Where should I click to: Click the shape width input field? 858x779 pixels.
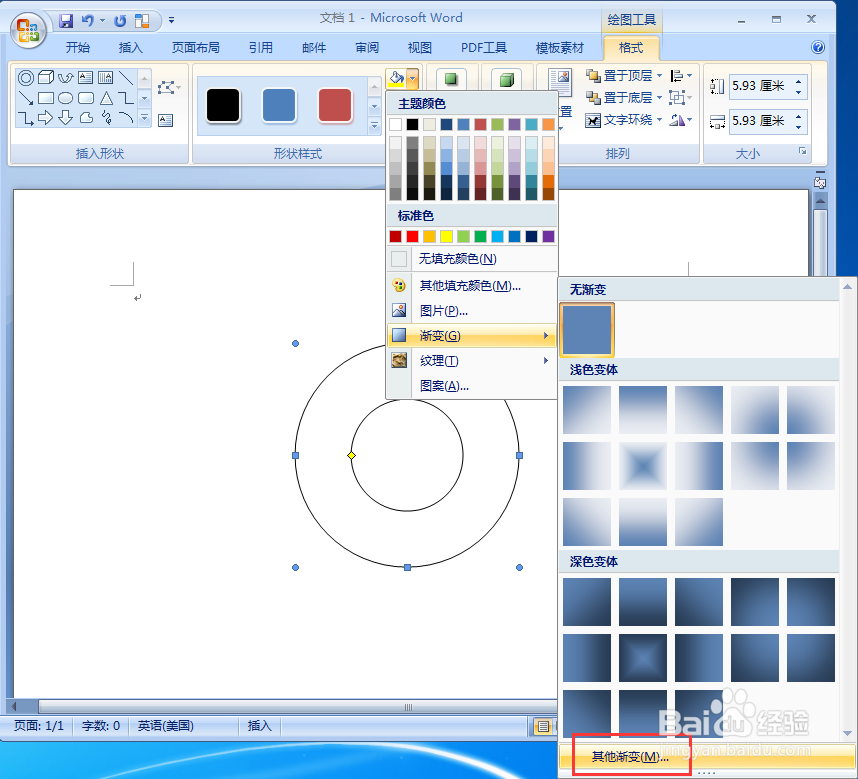761,120
